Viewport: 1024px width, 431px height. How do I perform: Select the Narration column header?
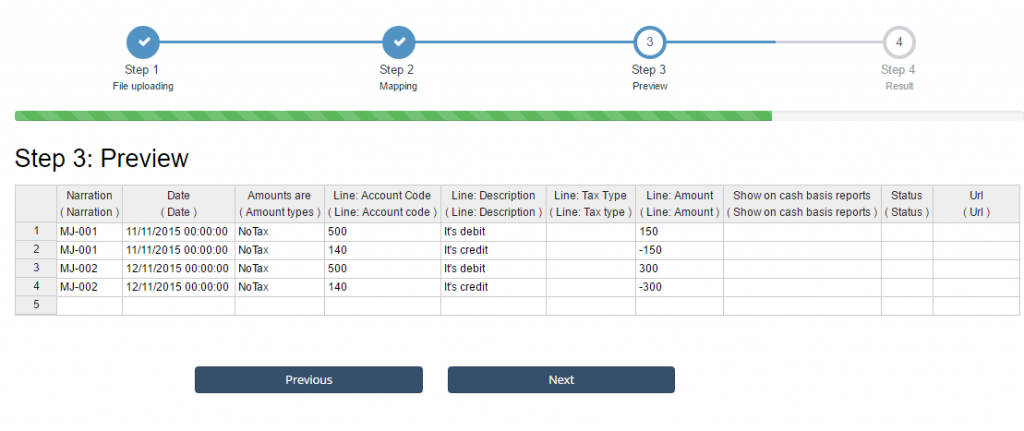(x=89, y=204)
